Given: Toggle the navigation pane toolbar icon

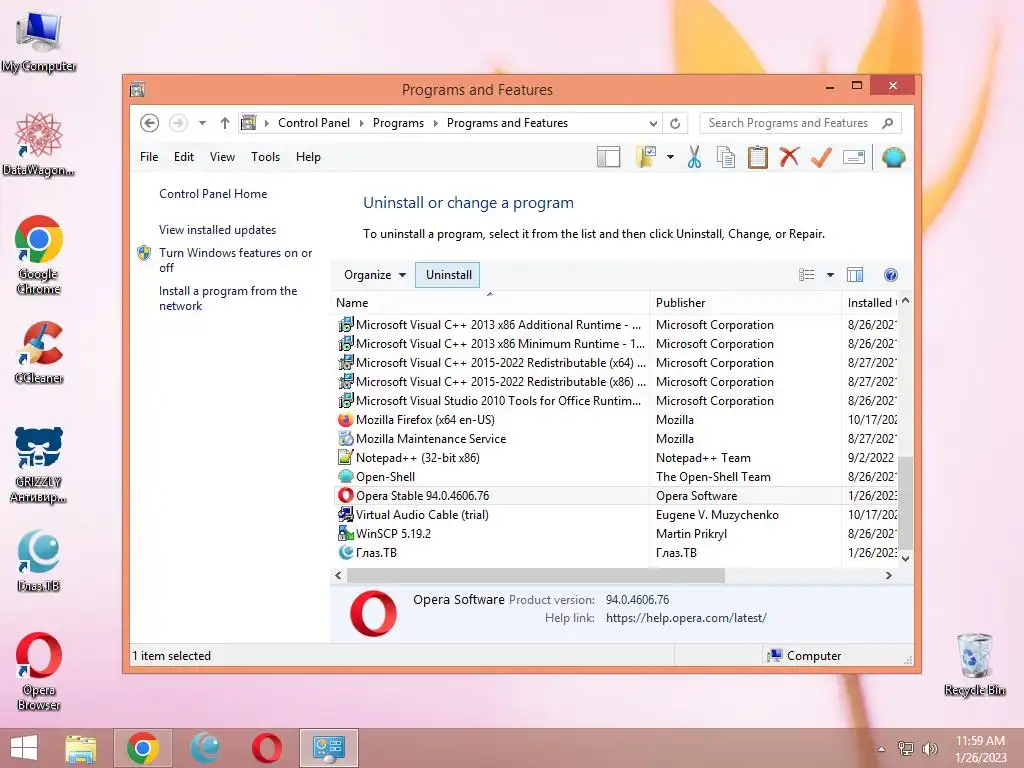Looking at the screenshot, I should tap(608, 157).
